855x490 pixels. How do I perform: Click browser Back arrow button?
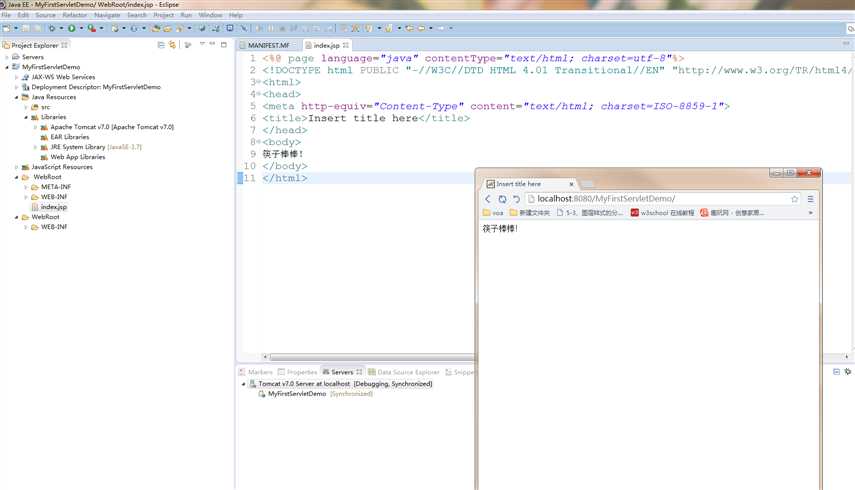pos(488,199)
